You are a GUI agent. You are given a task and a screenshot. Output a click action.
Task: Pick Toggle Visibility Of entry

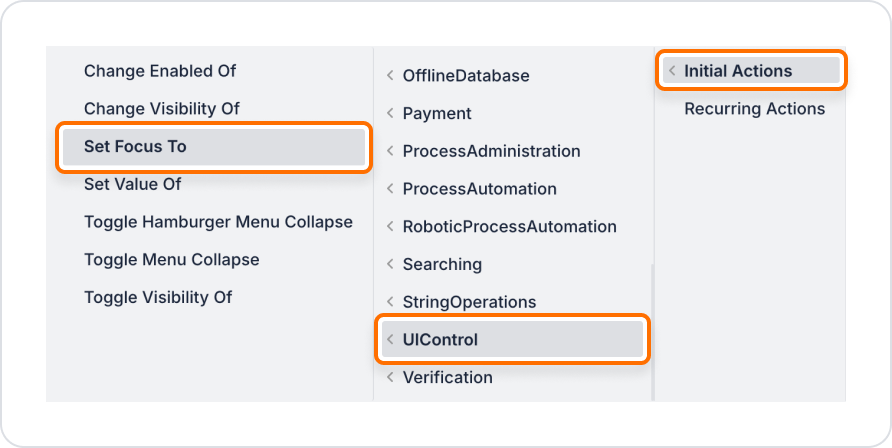pos(158,297)
